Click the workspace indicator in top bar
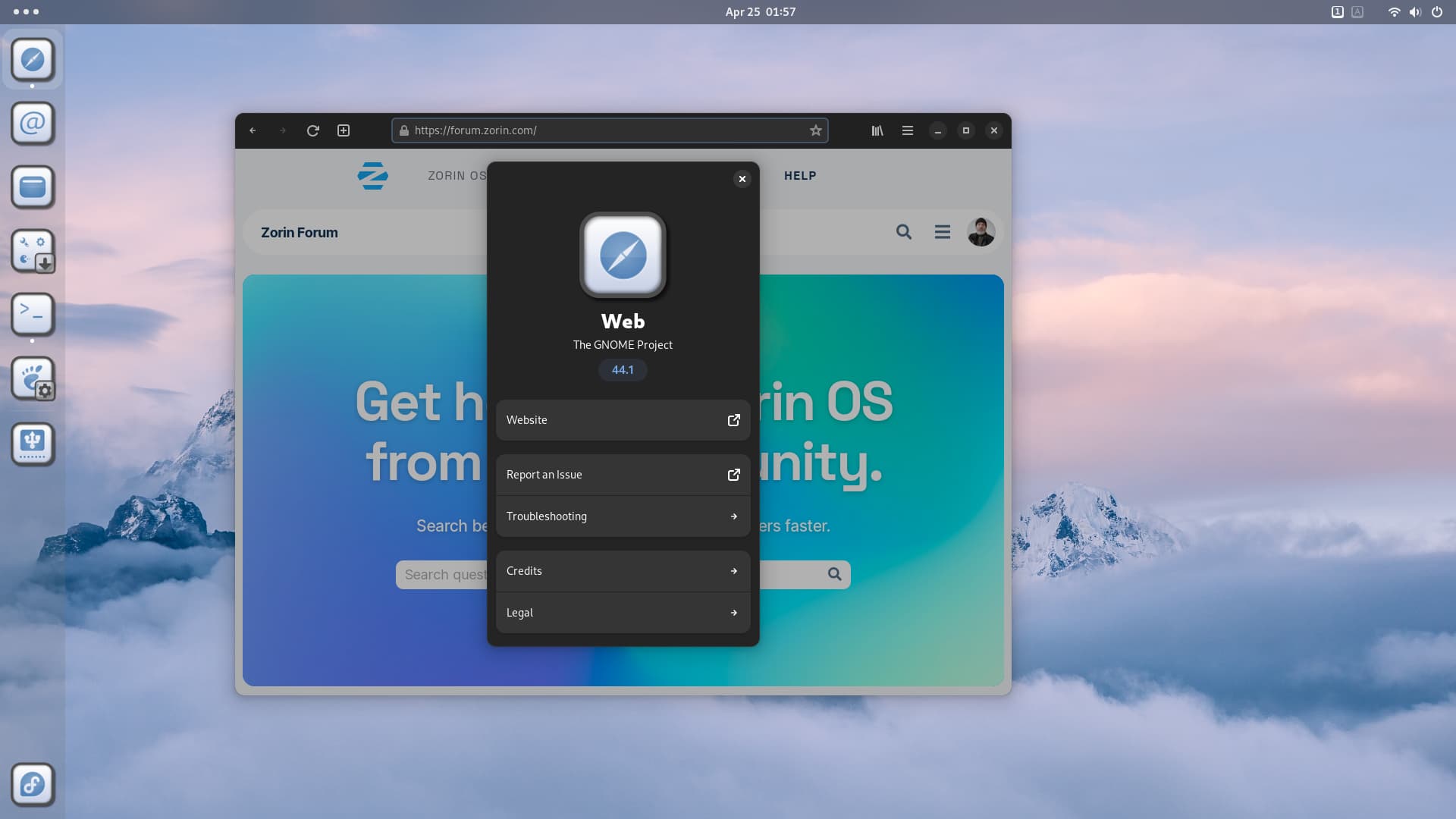The image size is (1456, 819). point(1337,12)
